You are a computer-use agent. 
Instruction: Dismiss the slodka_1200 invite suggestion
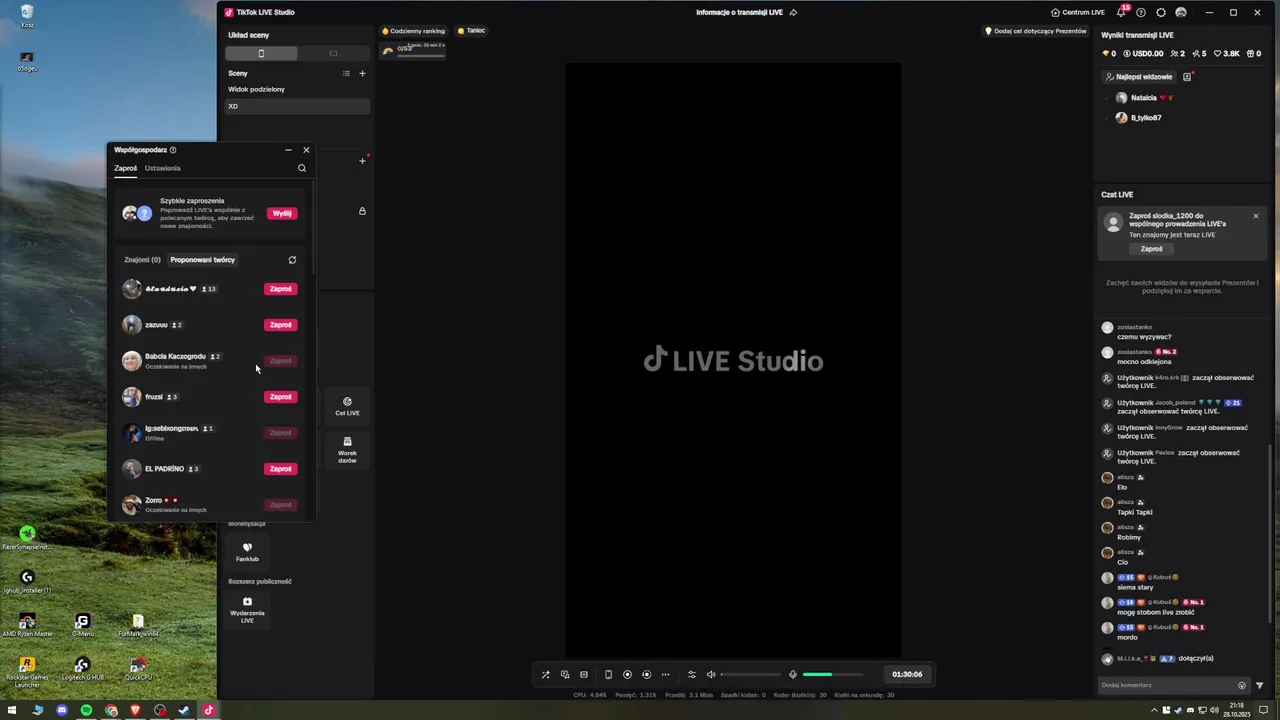(x=1256, y=216)
